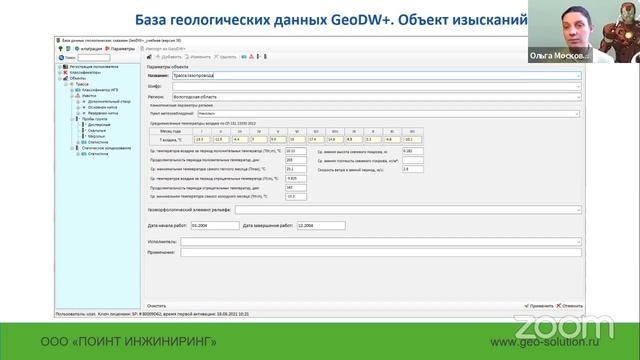640x360 pixels.
Task: Click the Применить button
Action: (539, 306)
